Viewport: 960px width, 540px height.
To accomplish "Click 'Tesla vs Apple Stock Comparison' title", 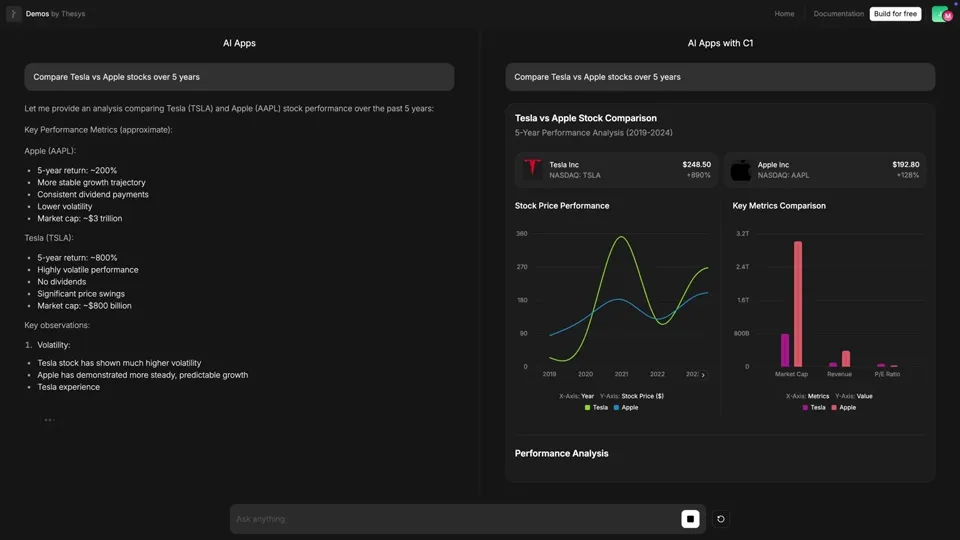I will click(x=585, y=118).
